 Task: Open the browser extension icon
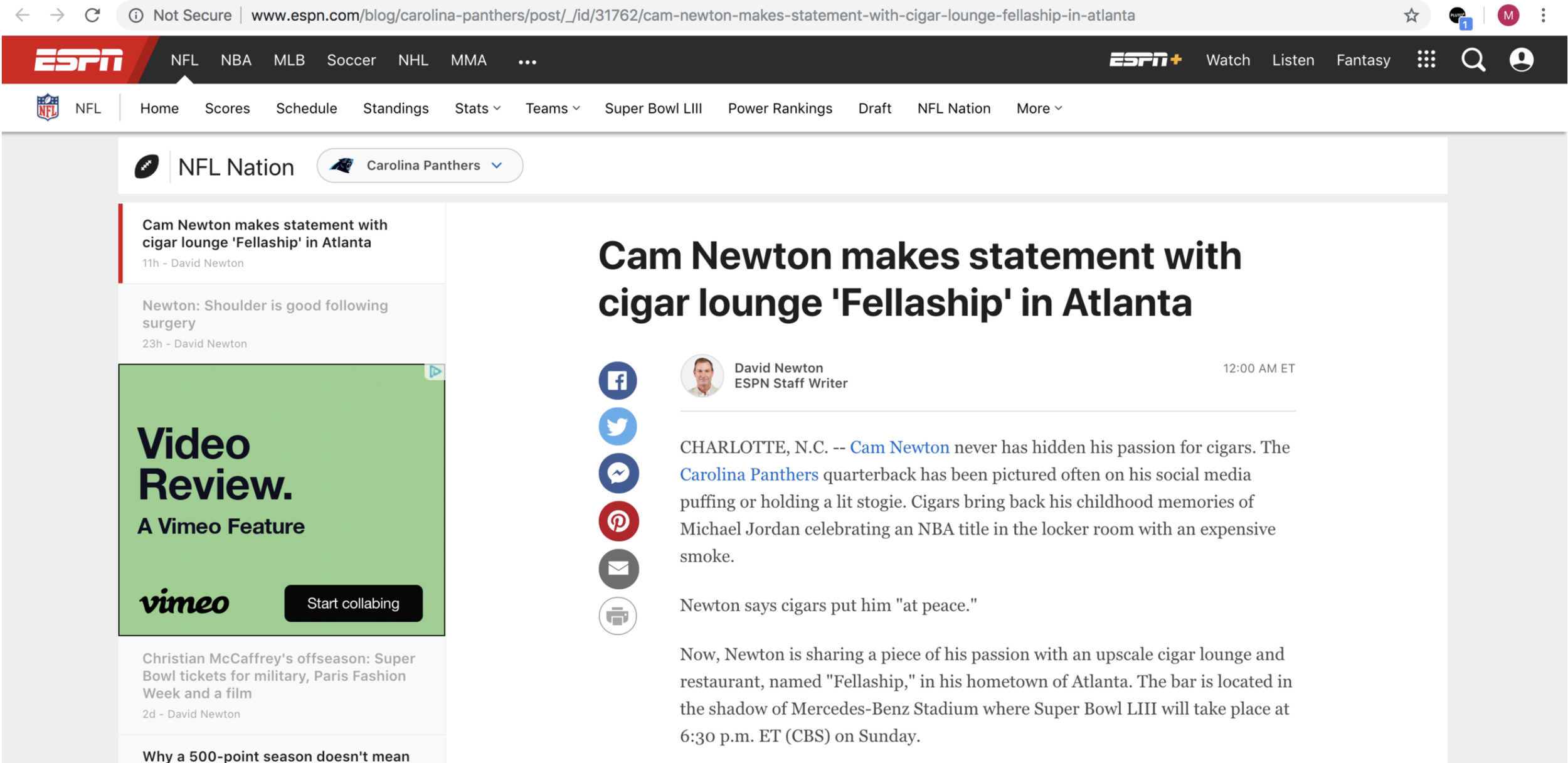click(x=1459, y=16)
